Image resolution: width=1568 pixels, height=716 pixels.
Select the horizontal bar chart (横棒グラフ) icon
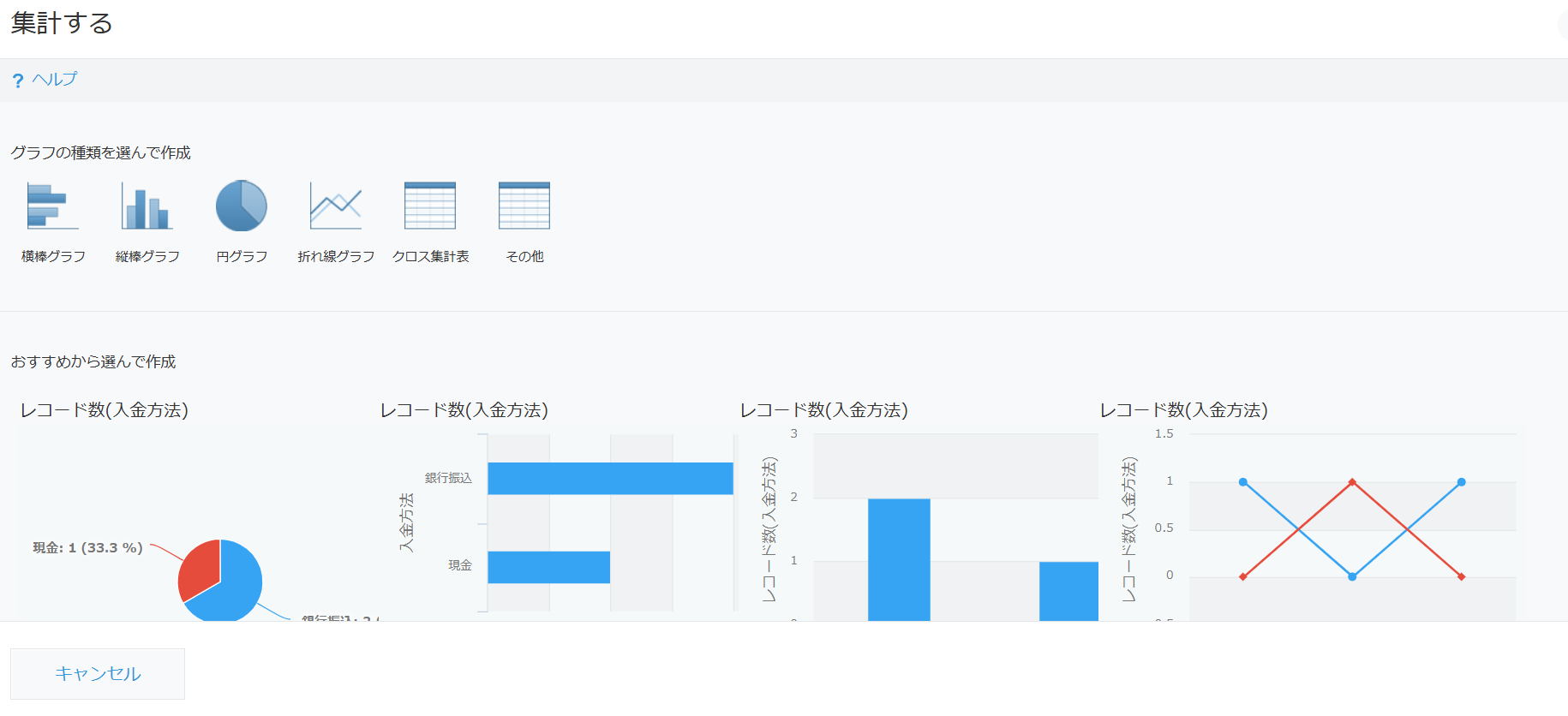(53, 206)
